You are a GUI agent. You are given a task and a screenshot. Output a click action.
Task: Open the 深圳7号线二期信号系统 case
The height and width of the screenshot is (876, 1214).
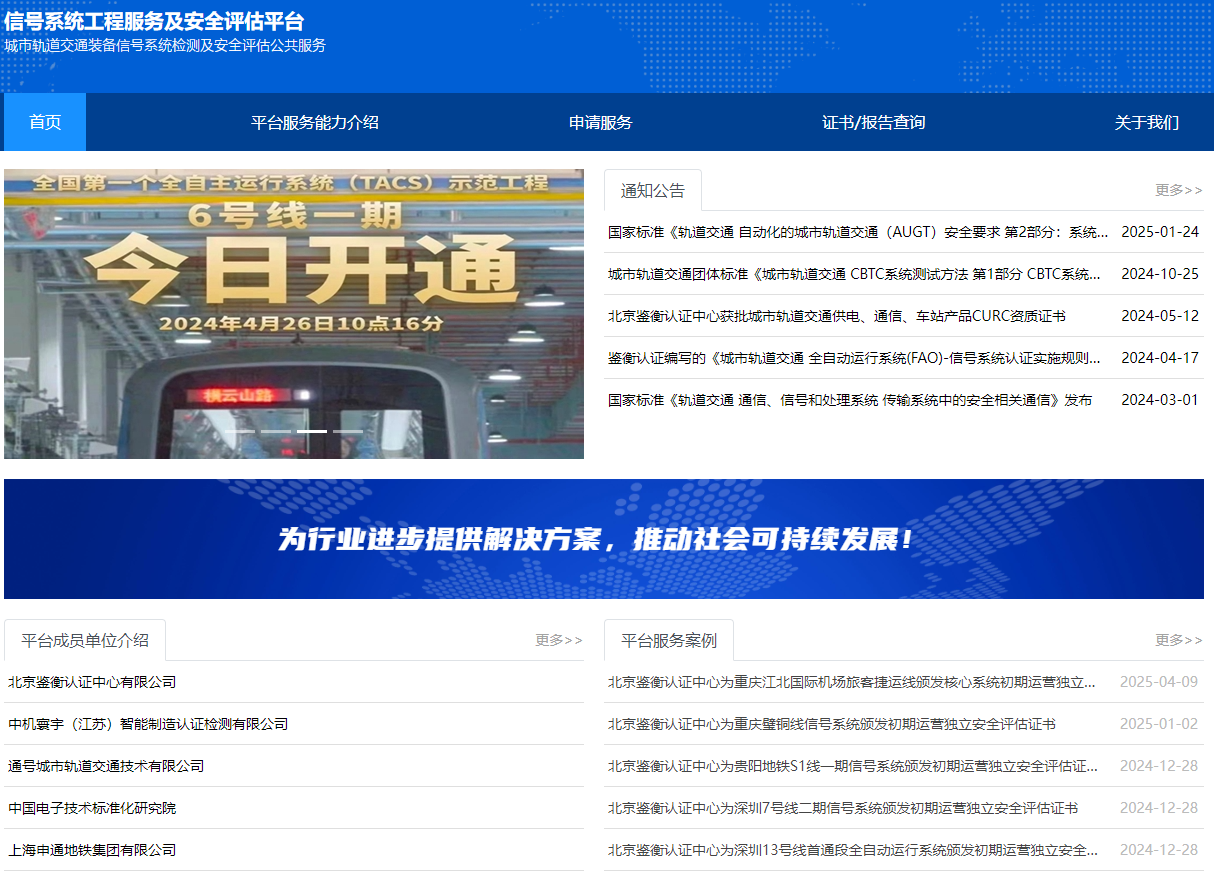click(x=843, y=808)
